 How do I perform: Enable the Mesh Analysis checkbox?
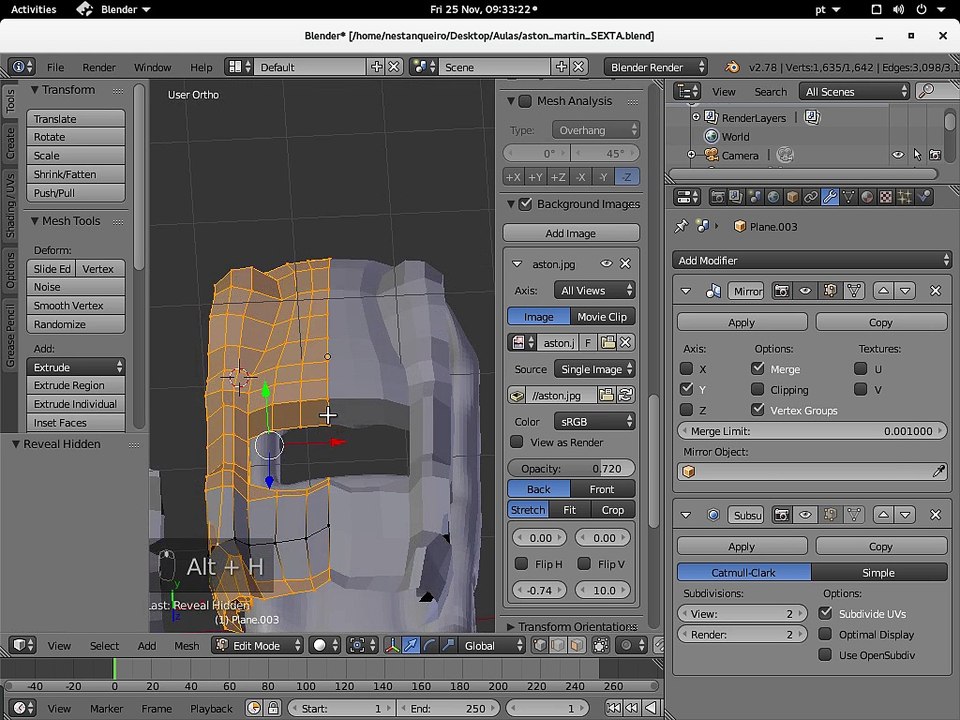[x=525, y=101]
